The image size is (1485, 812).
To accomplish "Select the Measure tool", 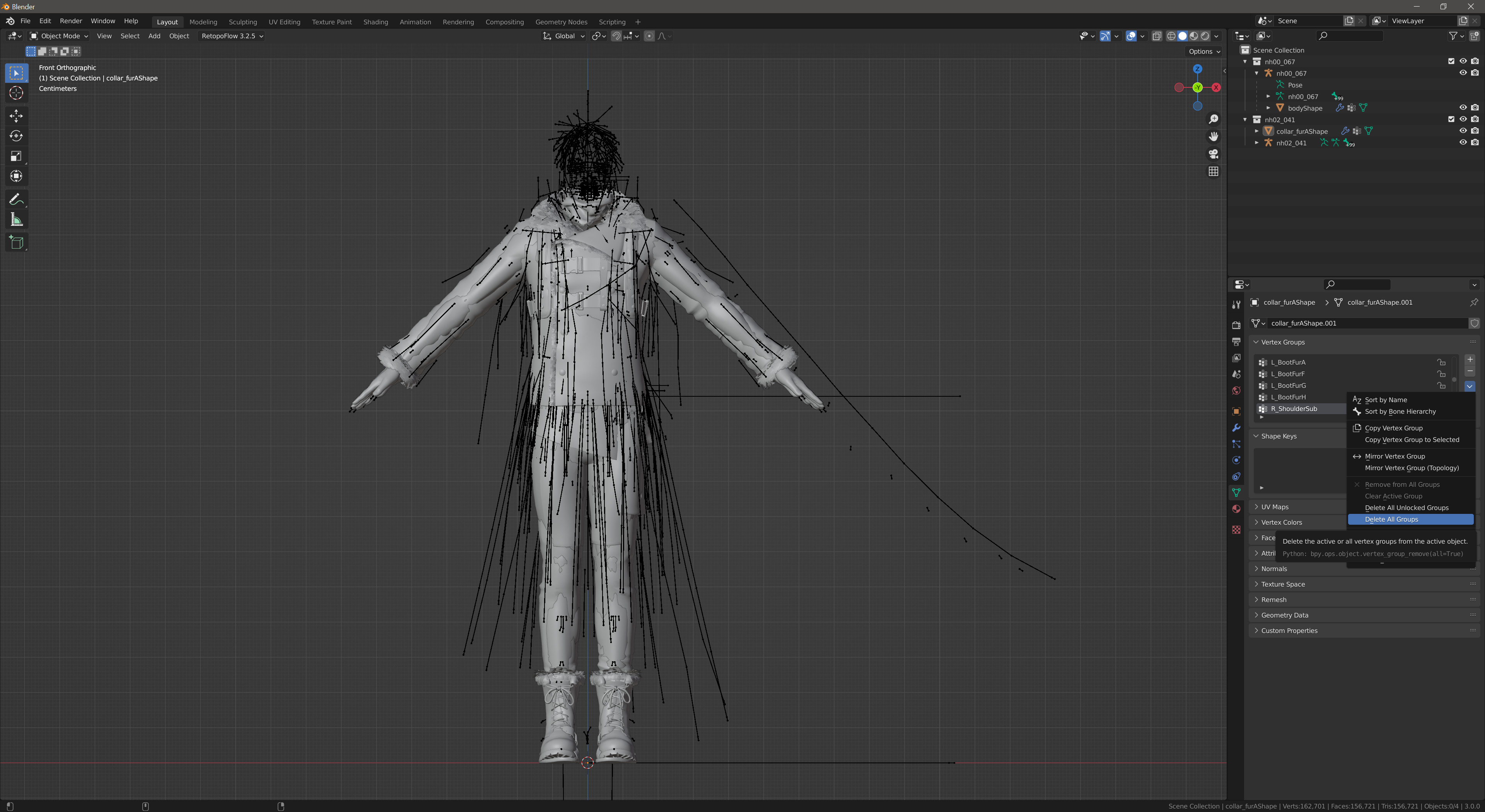I will 16,220.
